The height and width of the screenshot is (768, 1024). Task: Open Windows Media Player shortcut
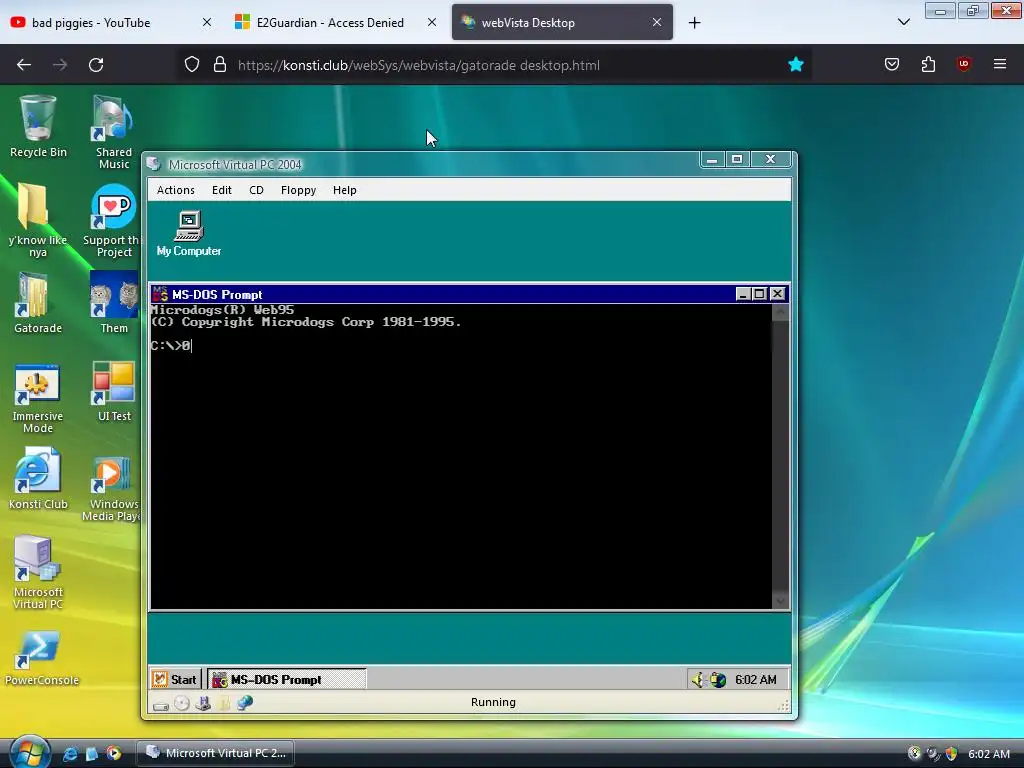pos(112,490)
